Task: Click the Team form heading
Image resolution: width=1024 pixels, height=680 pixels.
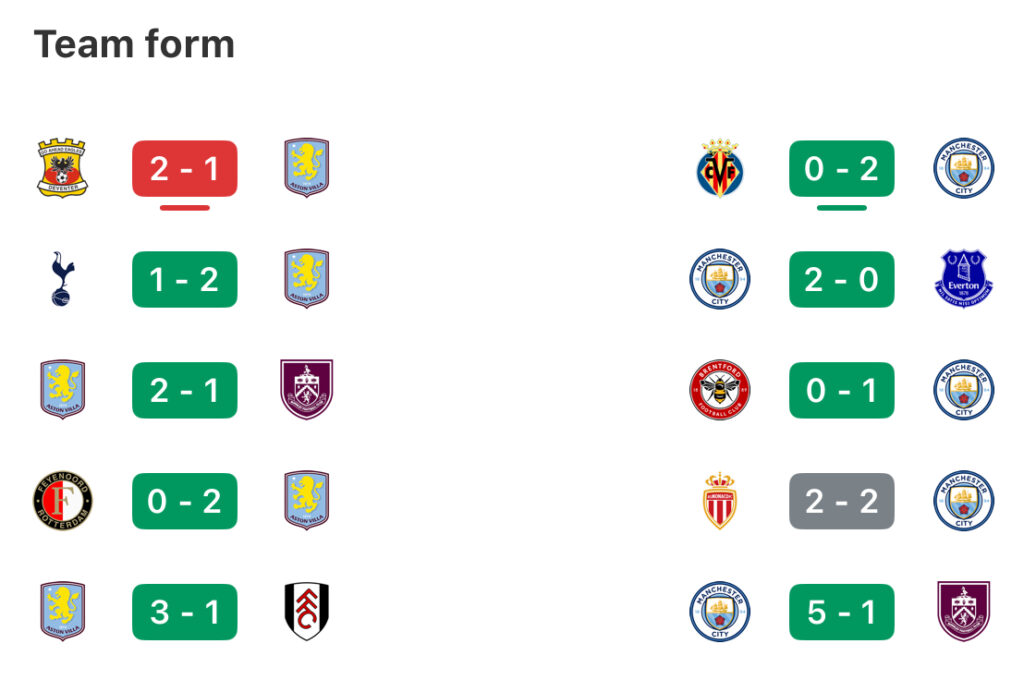Action: pos(134,44)
